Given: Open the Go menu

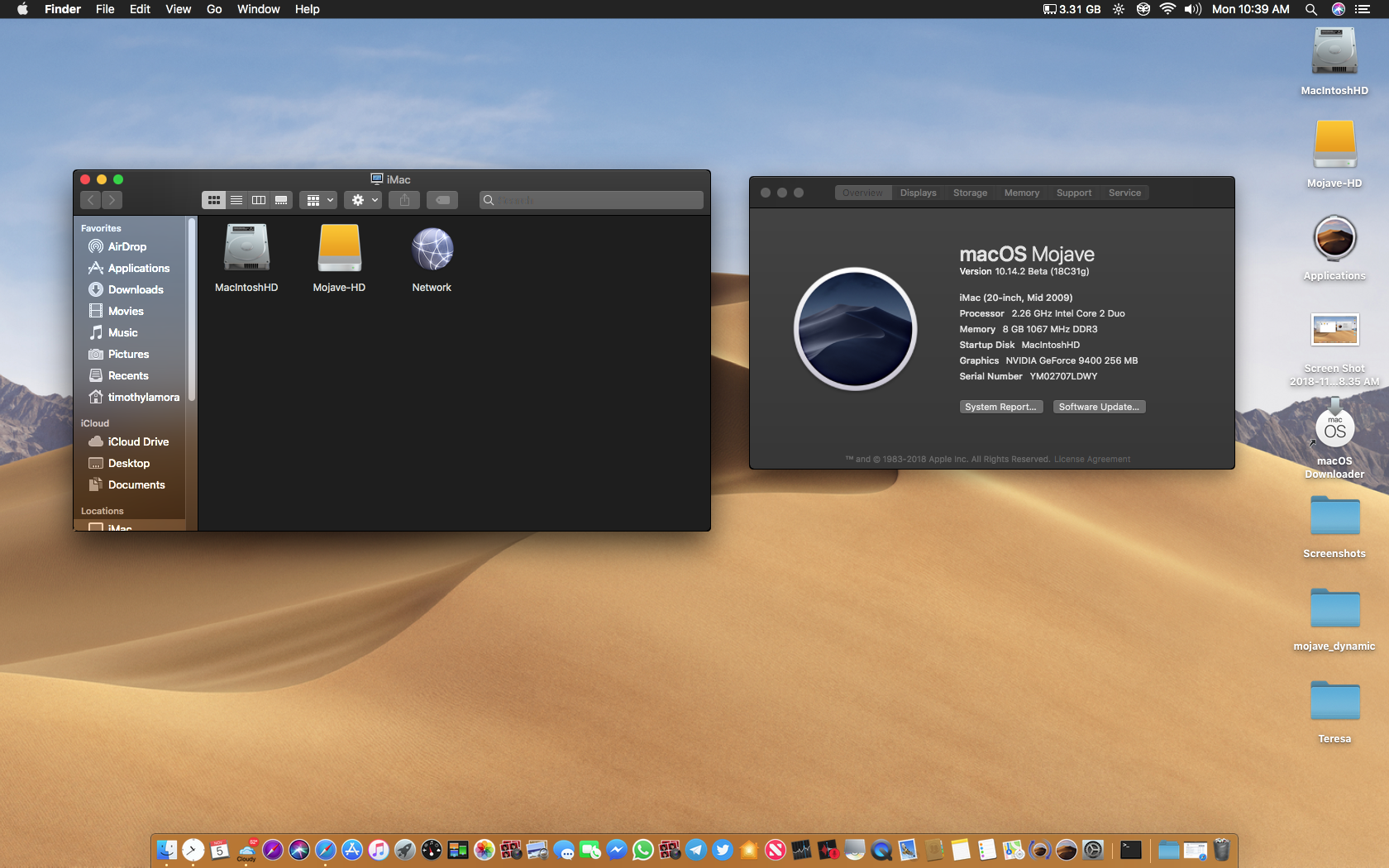Looking at the screenshot, I should pos(214,9).
